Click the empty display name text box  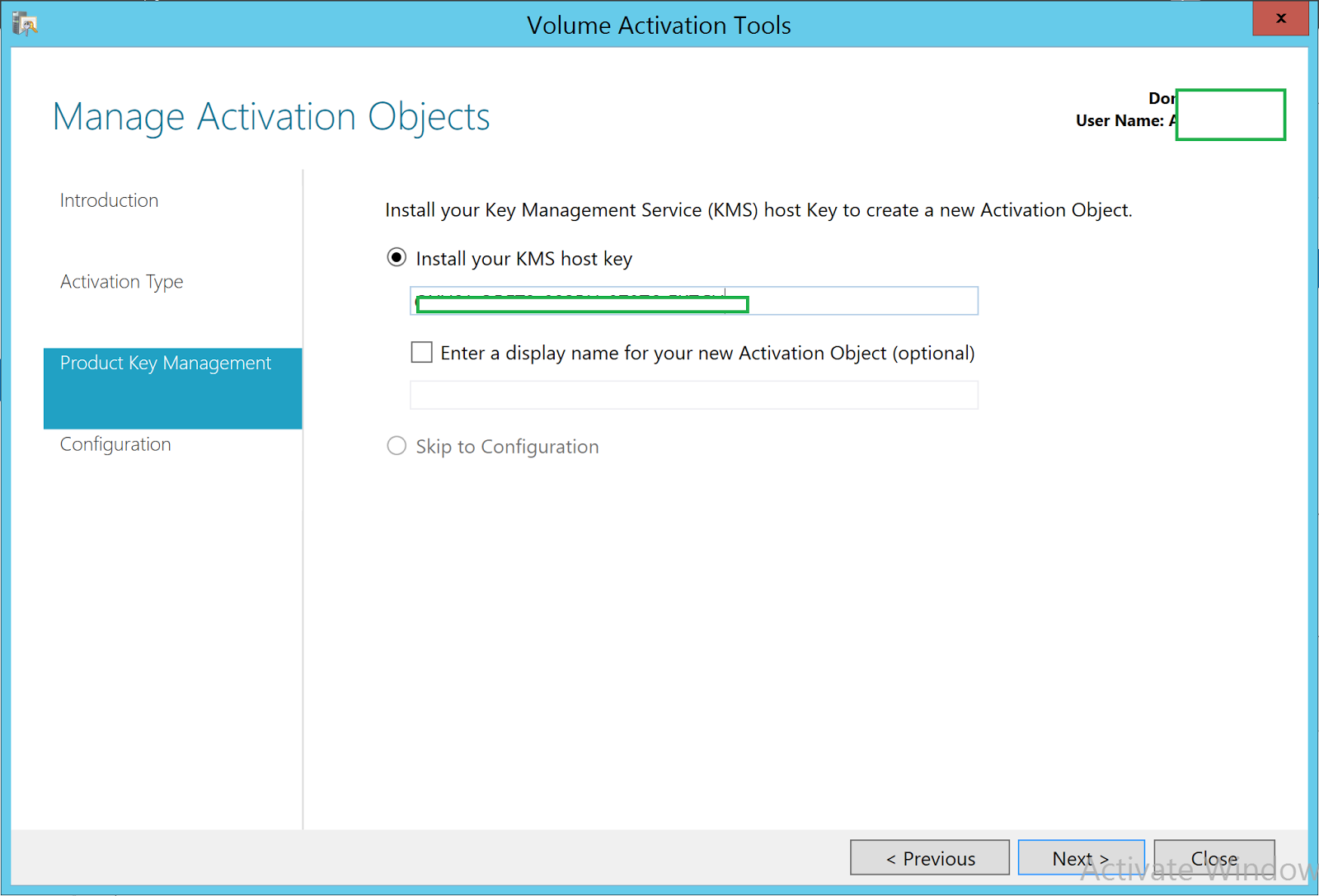point(693,395)
